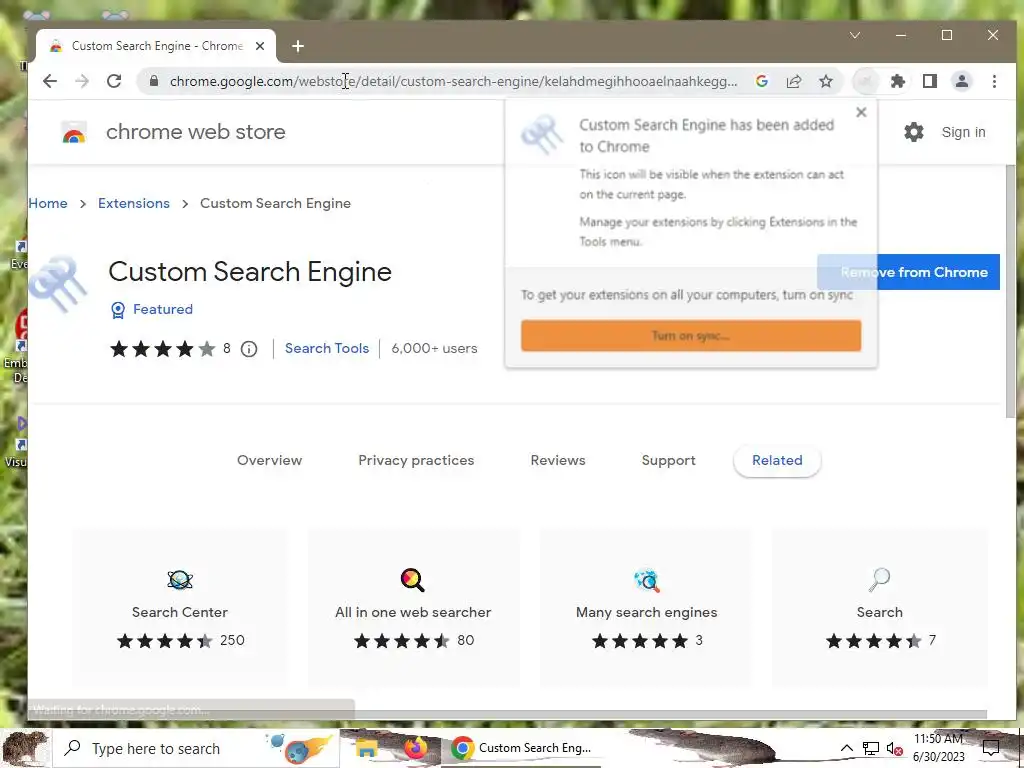Viewport: 1024px width, 768px height.
Task: Click the Chrome taskbar button Custom Search Eng...
Action: [522, 748]
